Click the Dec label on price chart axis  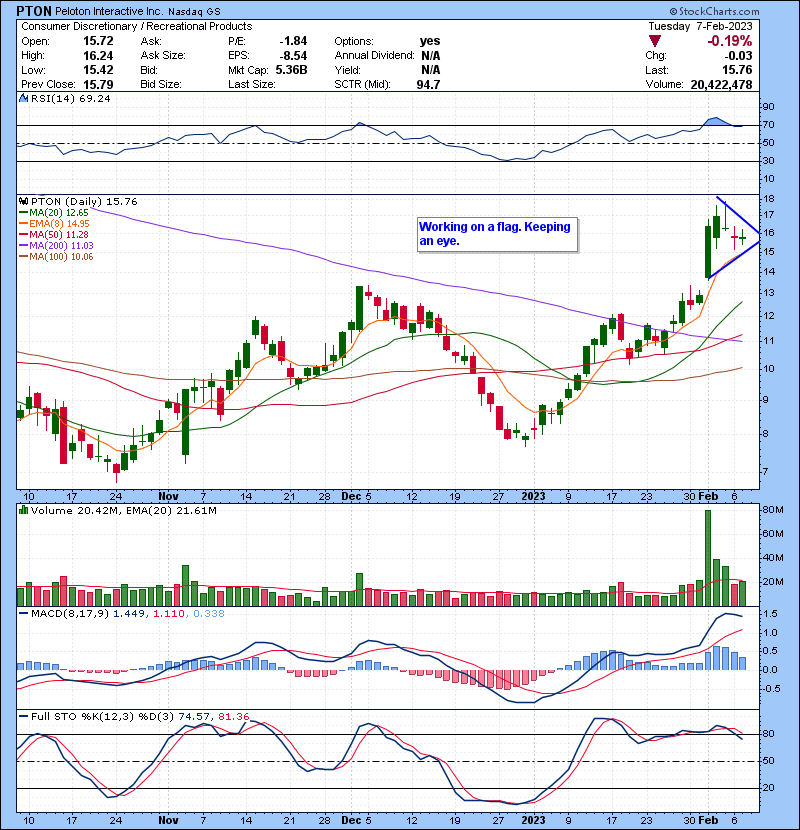click(x=351, y=497)
